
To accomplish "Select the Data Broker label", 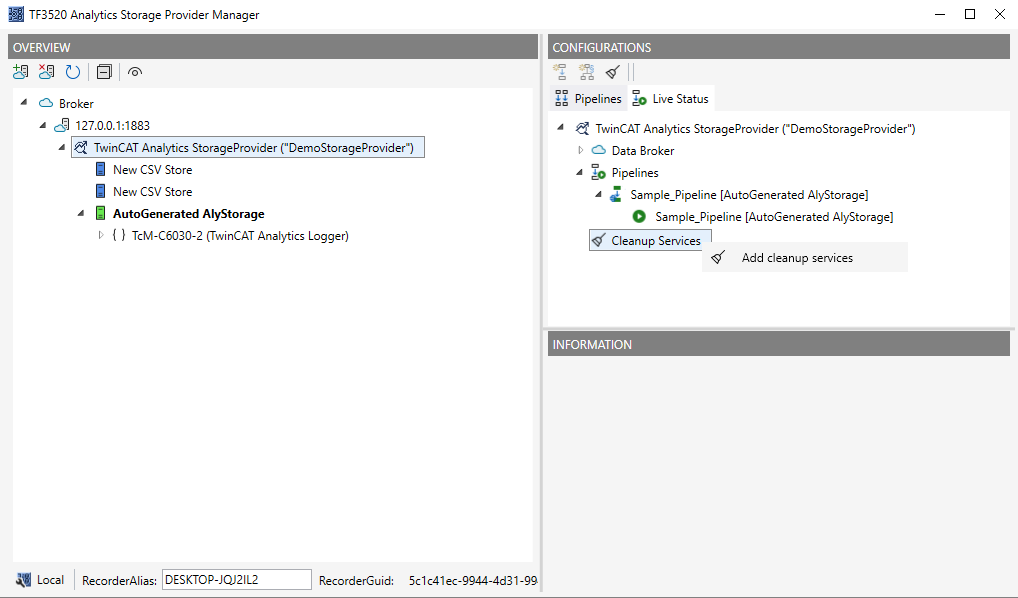I will tap(643, 151).
